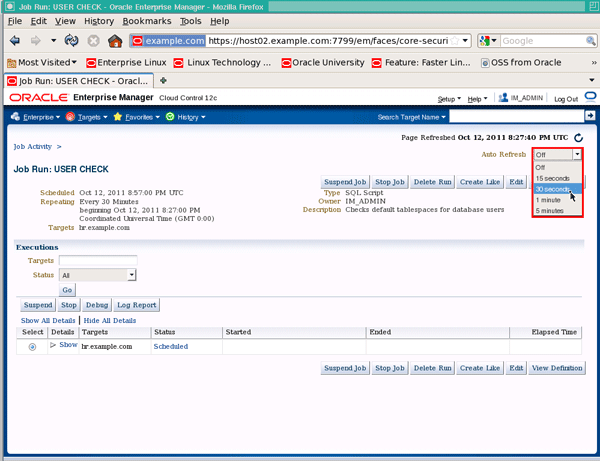This screenshot has height=461, width=600.
Task: Click Log Out
Action: [566, 99]
